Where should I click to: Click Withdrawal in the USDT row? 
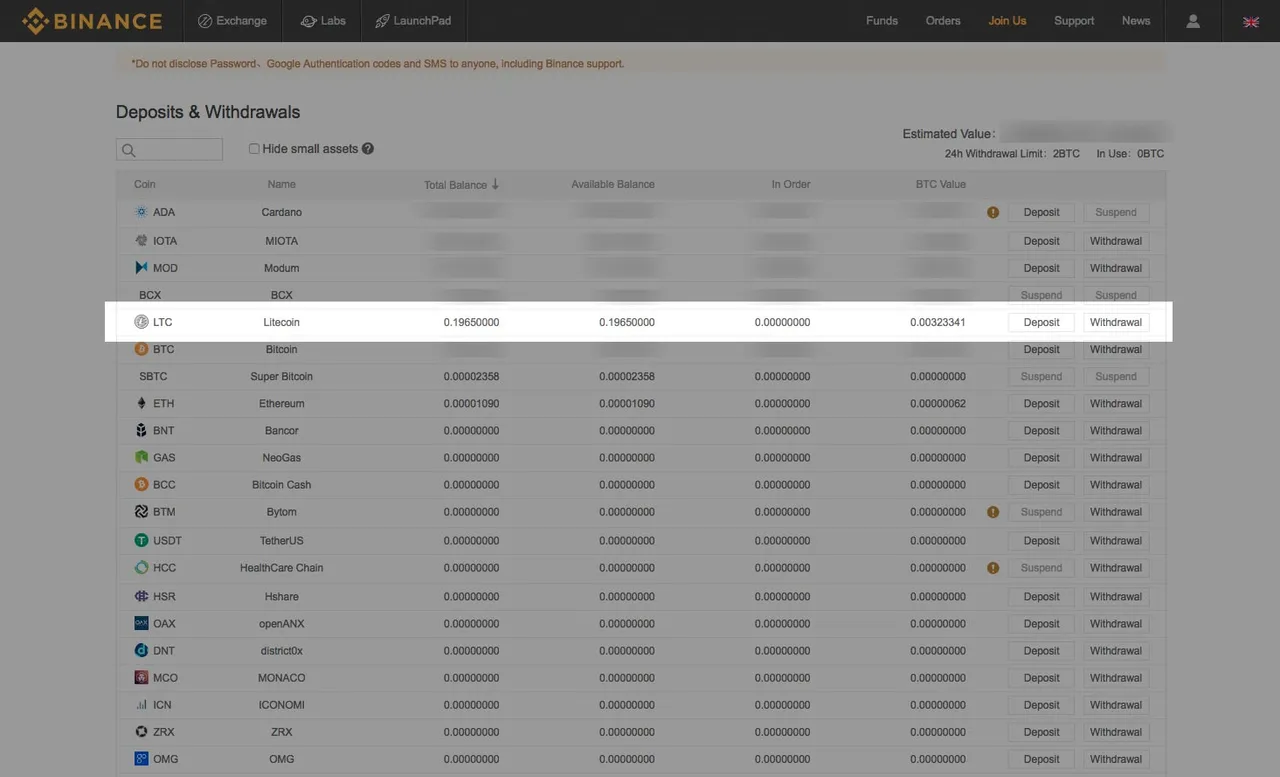[x=1116, y=540]
